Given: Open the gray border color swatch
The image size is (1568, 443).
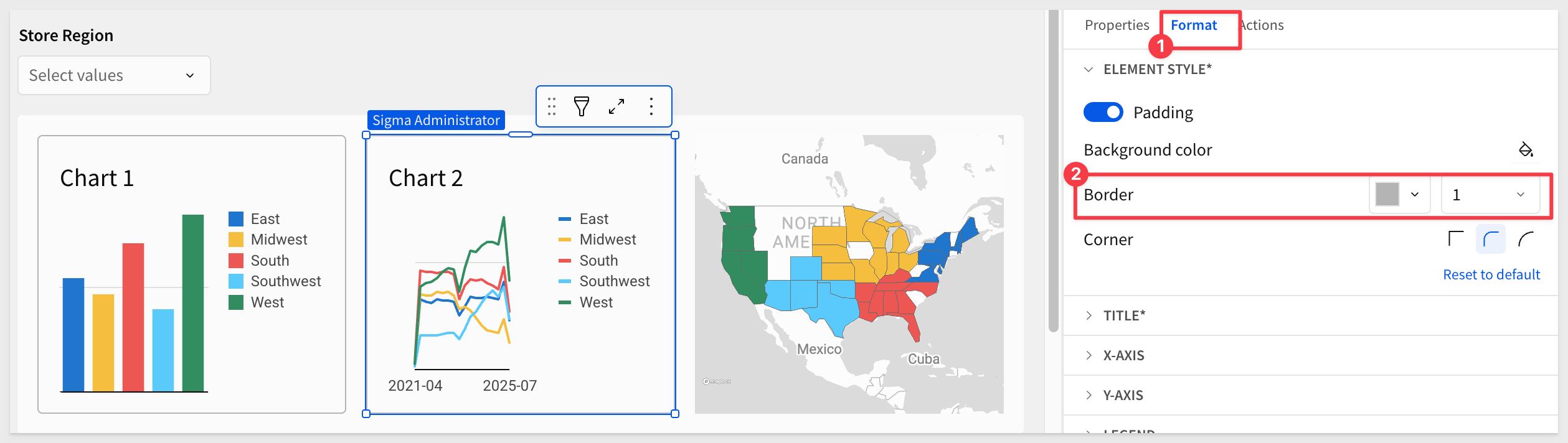Looking at the screenshot, I should click(x=1399, y=195).
